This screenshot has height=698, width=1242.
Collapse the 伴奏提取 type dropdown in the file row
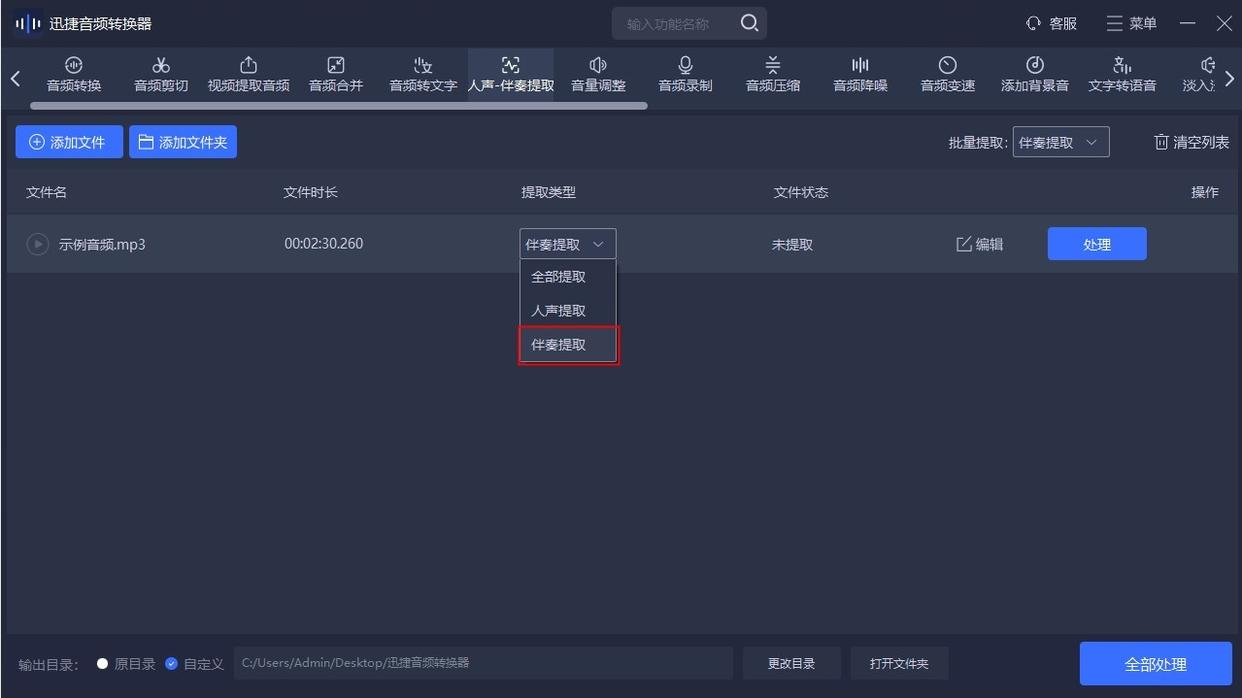click(x=568, y=244)
